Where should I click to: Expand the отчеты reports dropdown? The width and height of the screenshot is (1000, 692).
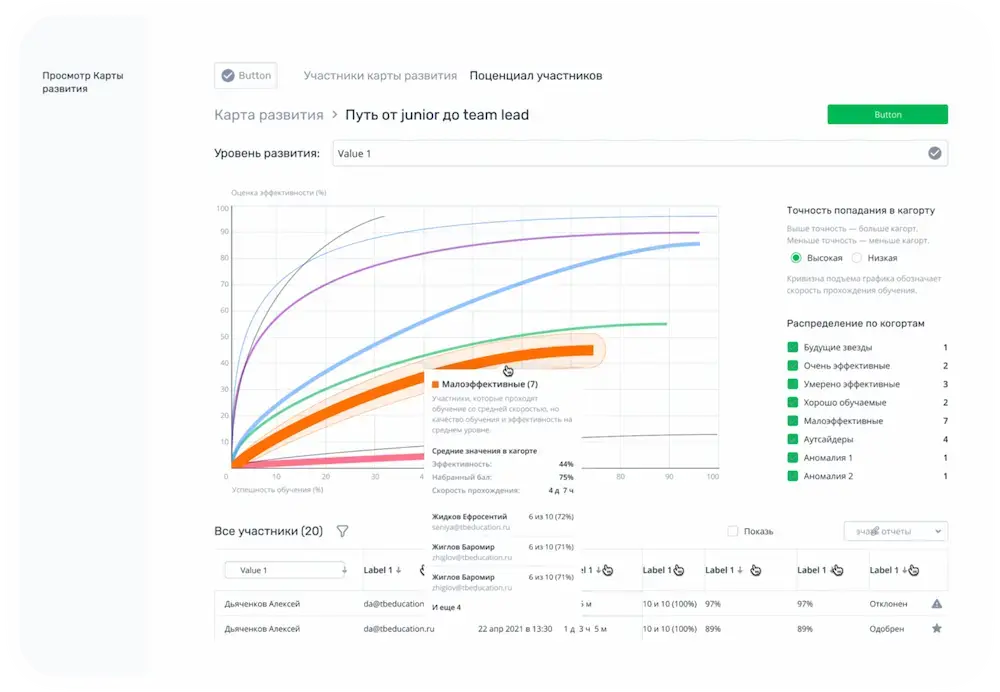tap(895, 531)
